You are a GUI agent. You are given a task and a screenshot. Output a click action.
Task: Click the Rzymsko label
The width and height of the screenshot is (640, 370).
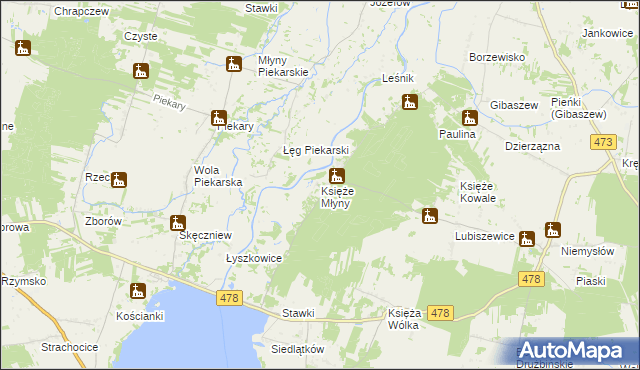point(24,281)
